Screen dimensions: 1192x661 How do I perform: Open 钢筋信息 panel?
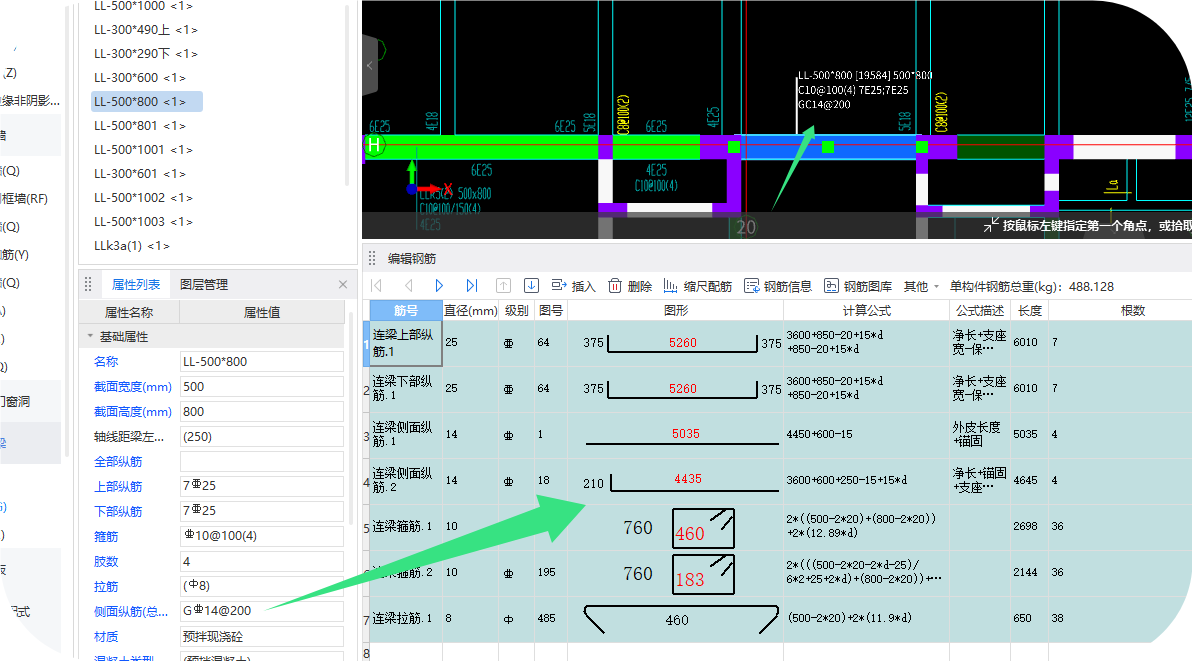click(778, 286)
